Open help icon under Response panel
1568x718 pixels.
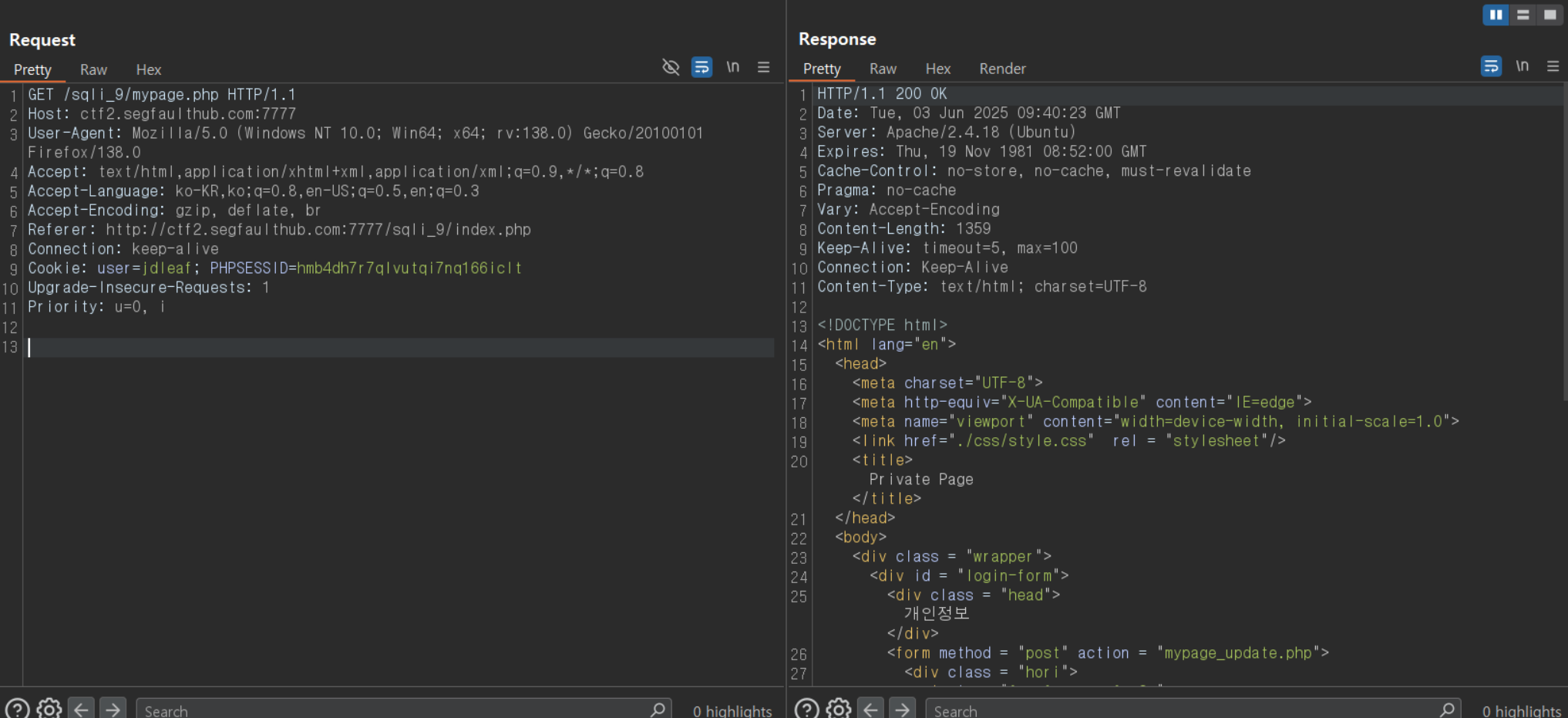point(806,709)
